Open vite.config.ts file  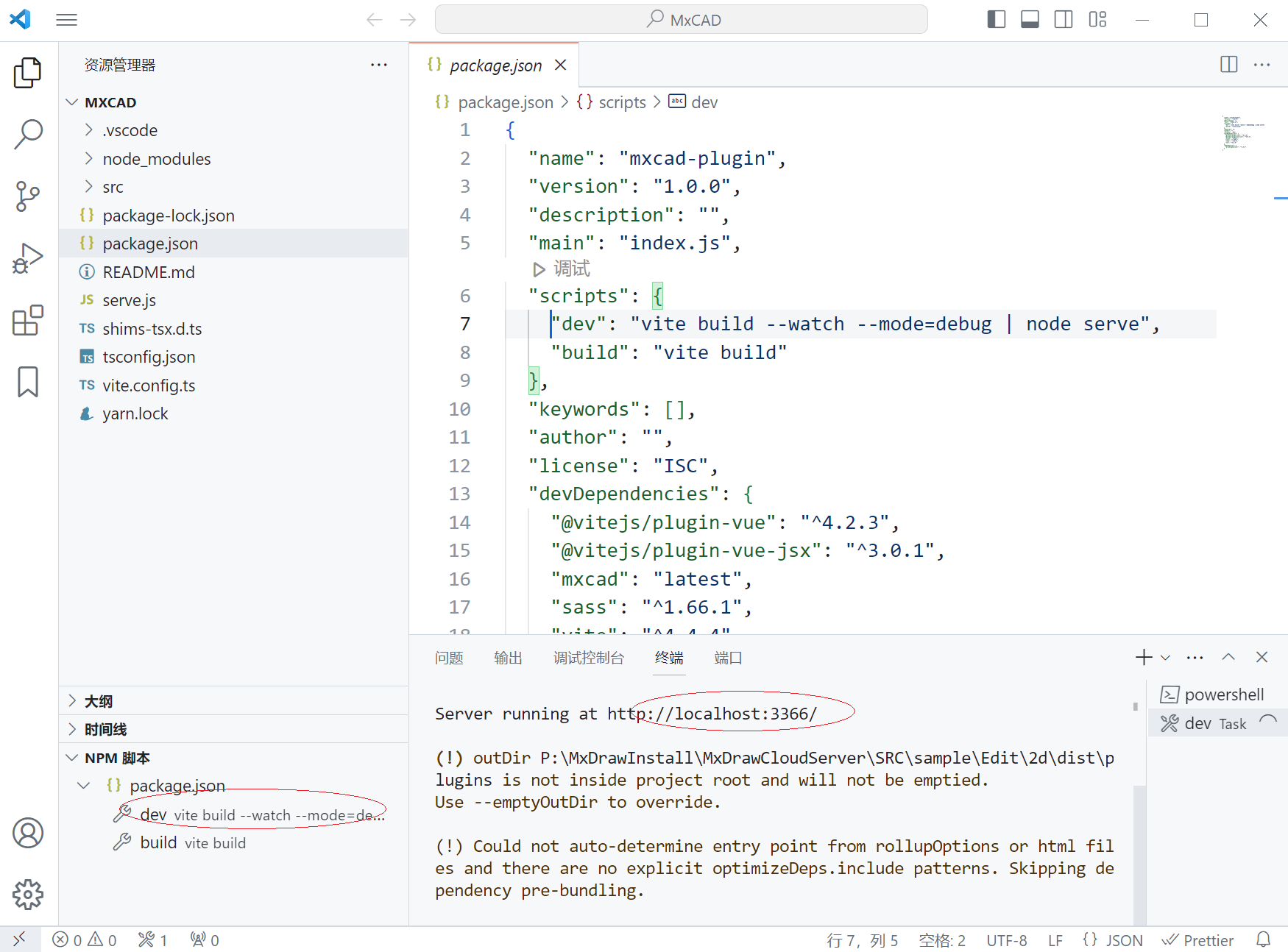pyautogui.click(x=233, y=386)
